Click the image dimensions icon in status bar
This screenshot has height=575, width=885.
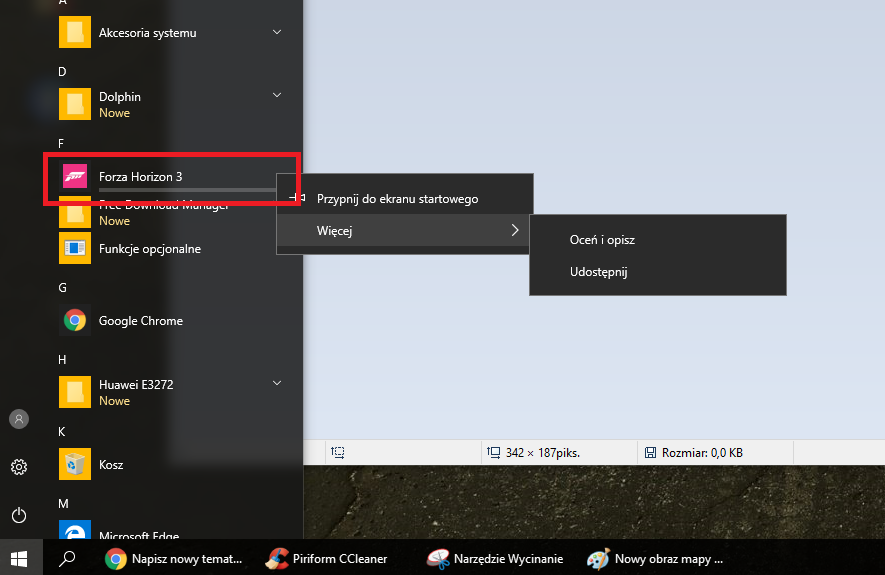[493, 452]
